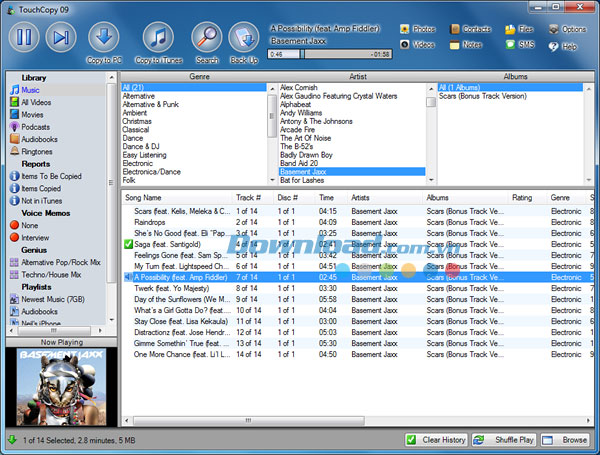The width and height of the screenshot is (600, 455).
Task: Select Movies in the Library
Action: 32,114
